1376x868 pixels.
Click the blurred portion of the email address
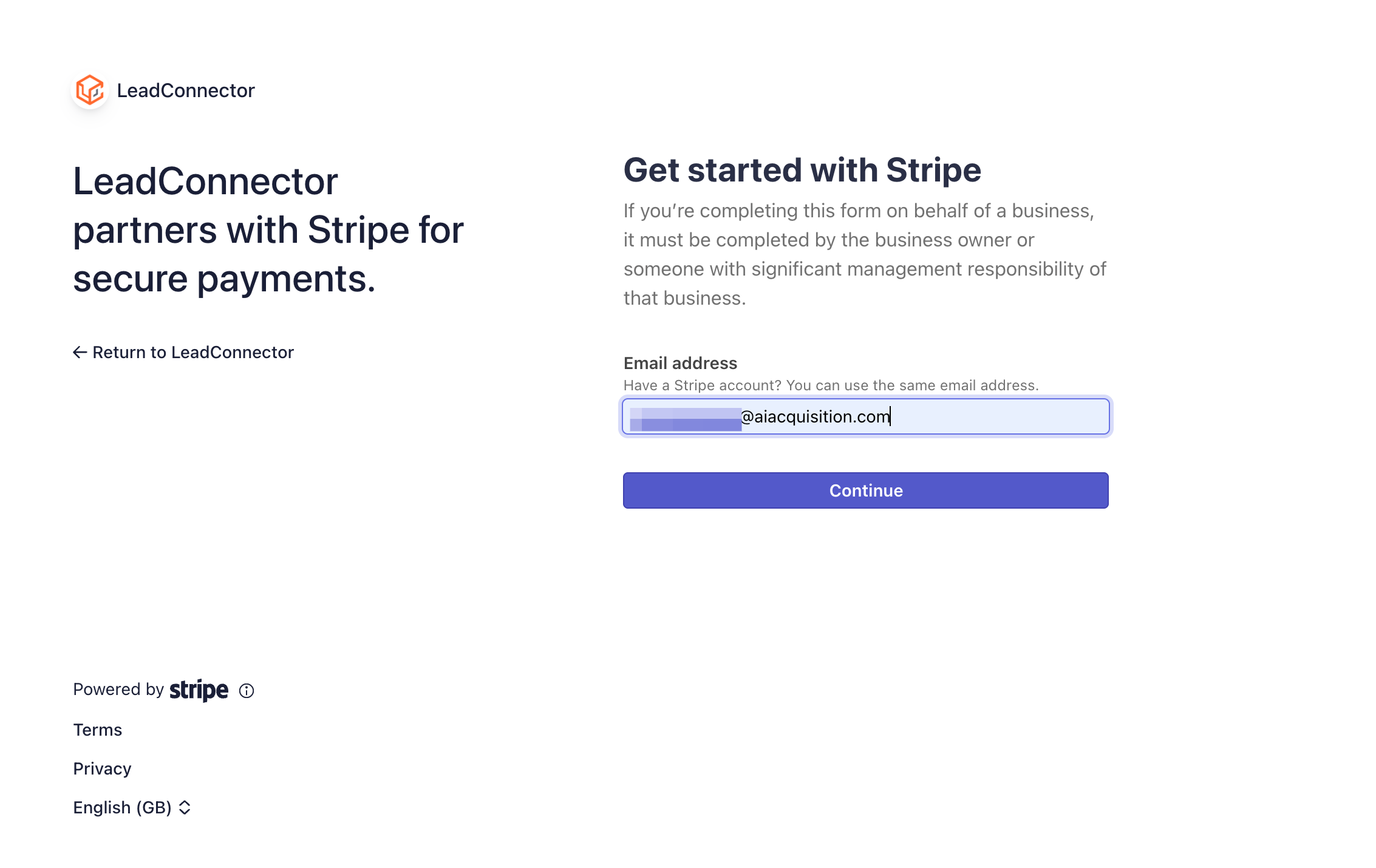tap(686, 419)
